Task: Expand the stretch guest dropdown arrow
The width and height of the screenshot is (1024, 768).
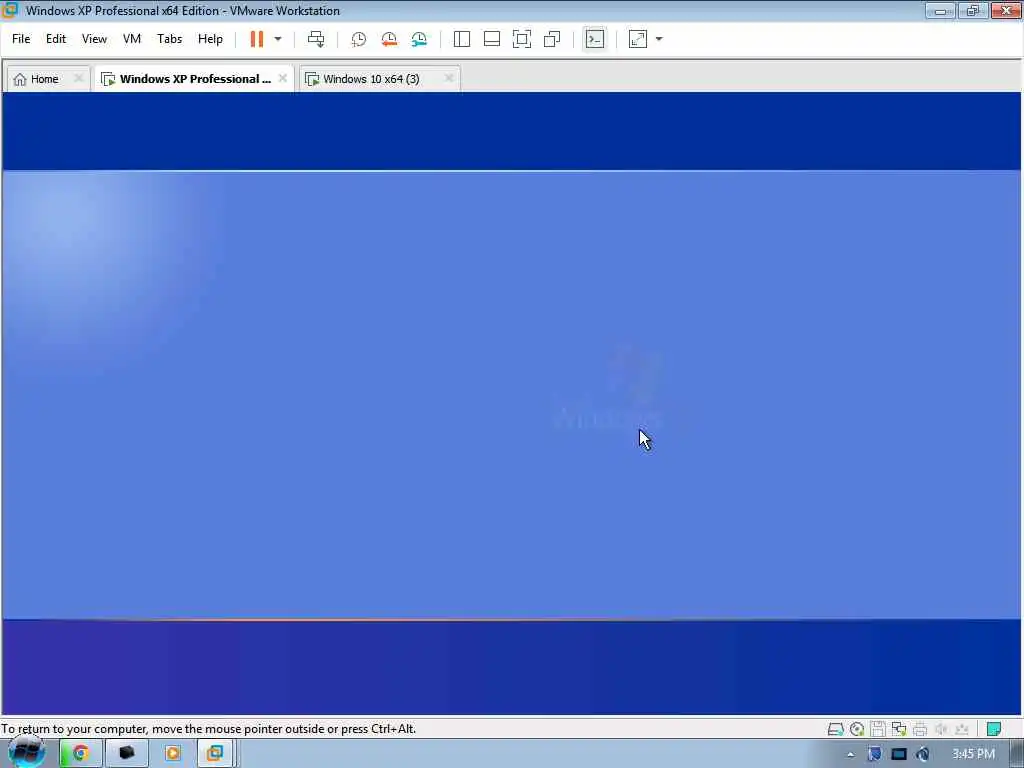Action: [x=659, y=39]
